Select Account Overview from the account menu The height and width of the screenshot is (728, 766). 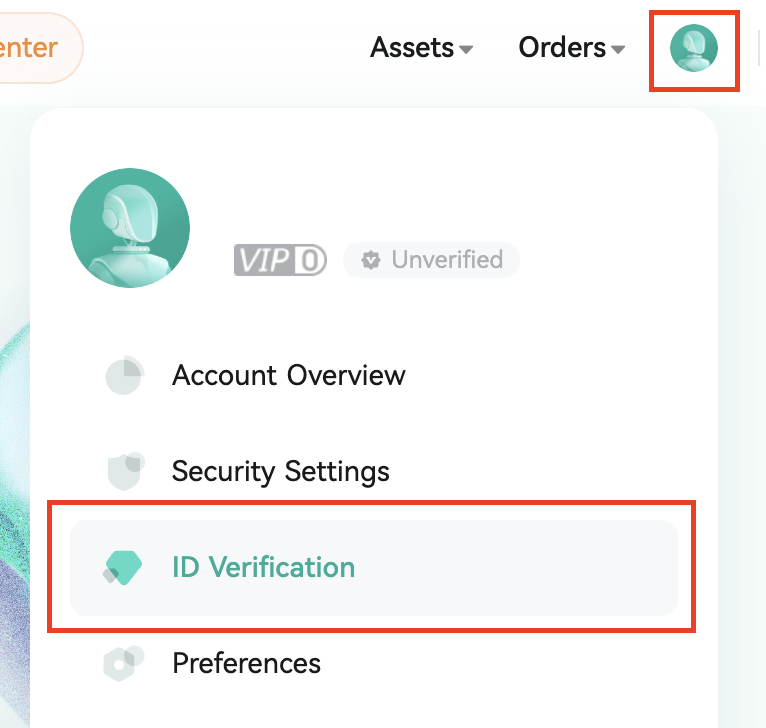point(289,375)
